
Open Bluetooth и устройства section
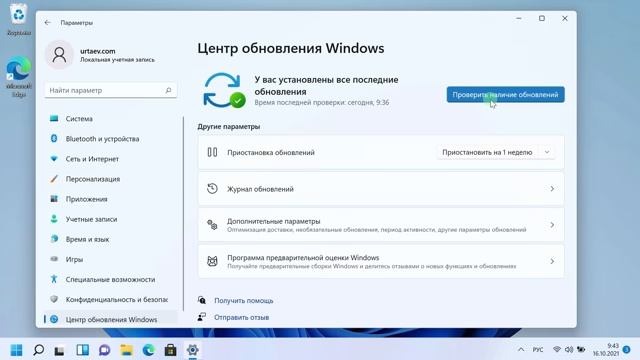tap(111, 139)
